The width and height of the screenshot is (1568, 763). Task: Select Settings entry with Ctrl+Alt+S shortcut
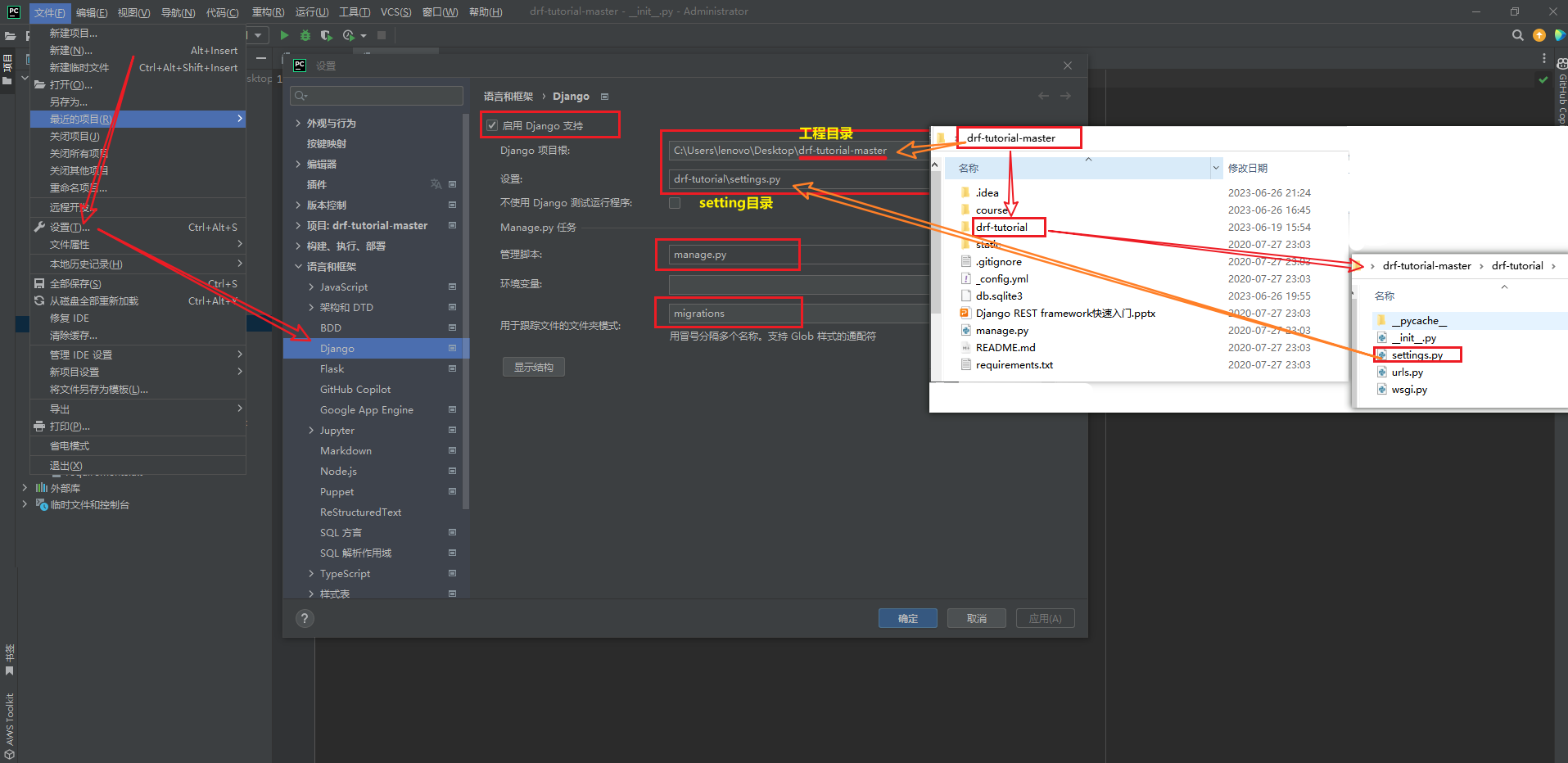(138, 227)
